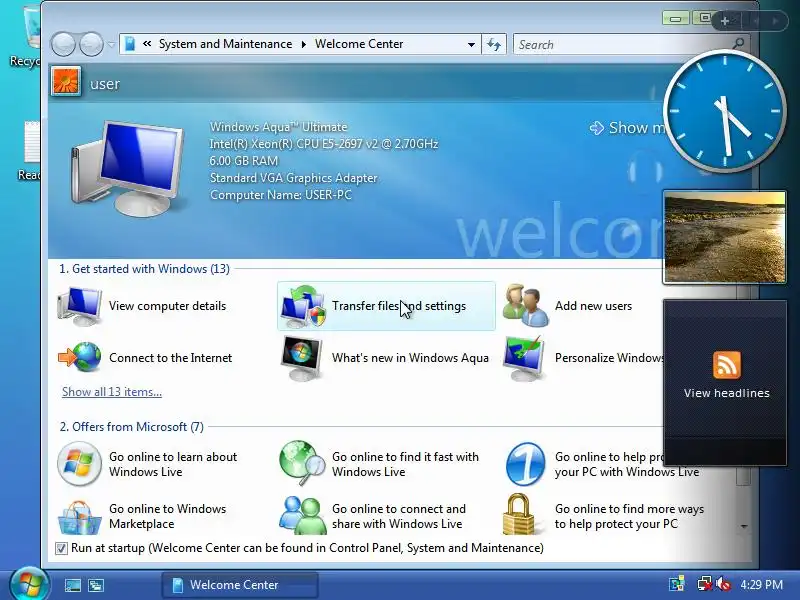This screenshot has height=600, width=800.
Task: Click the Personalize Windows icon
Action: [x=523, y=358]
